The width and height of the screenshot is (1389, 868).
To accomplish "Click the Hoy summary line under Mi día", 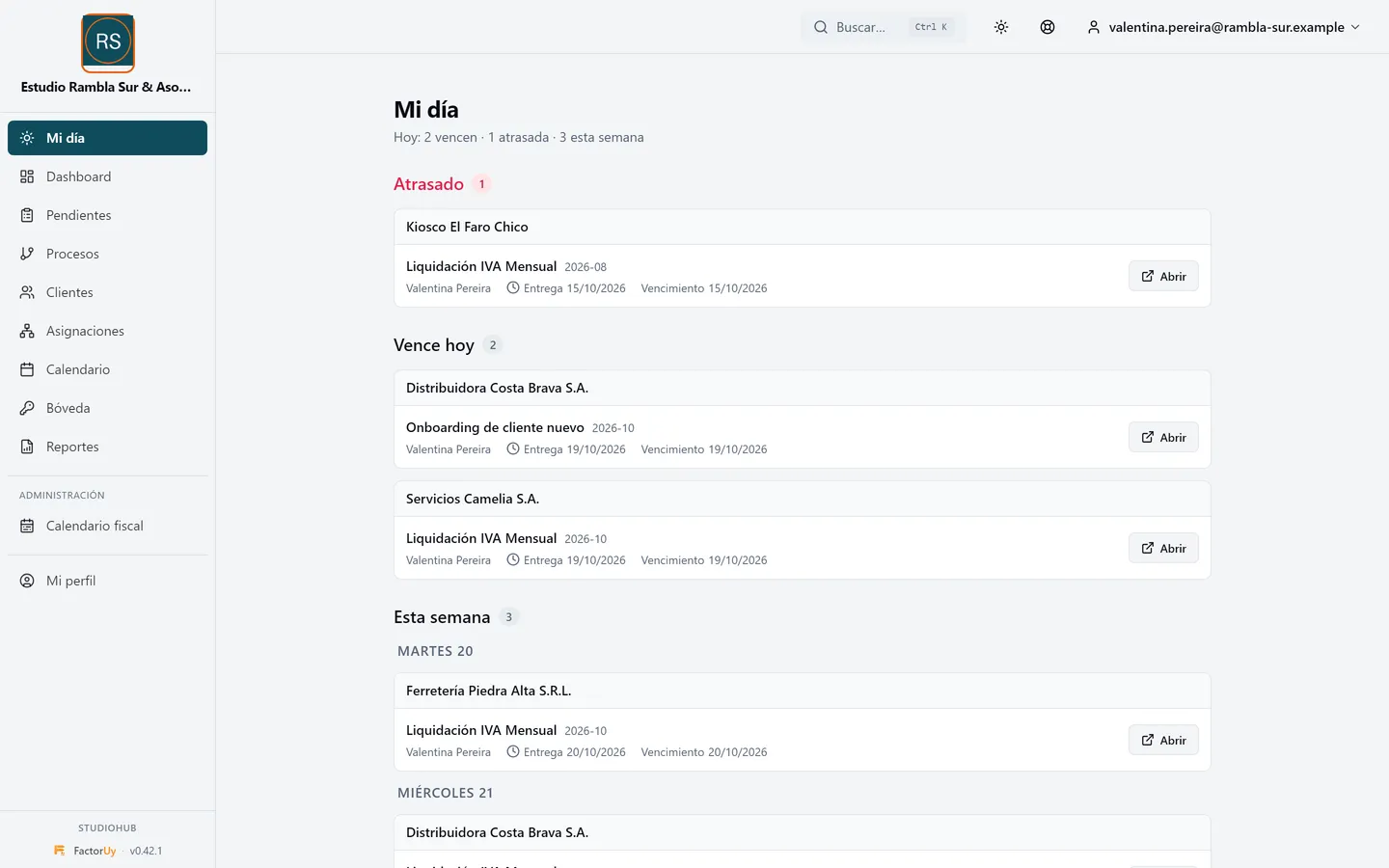I will point(519,137).
